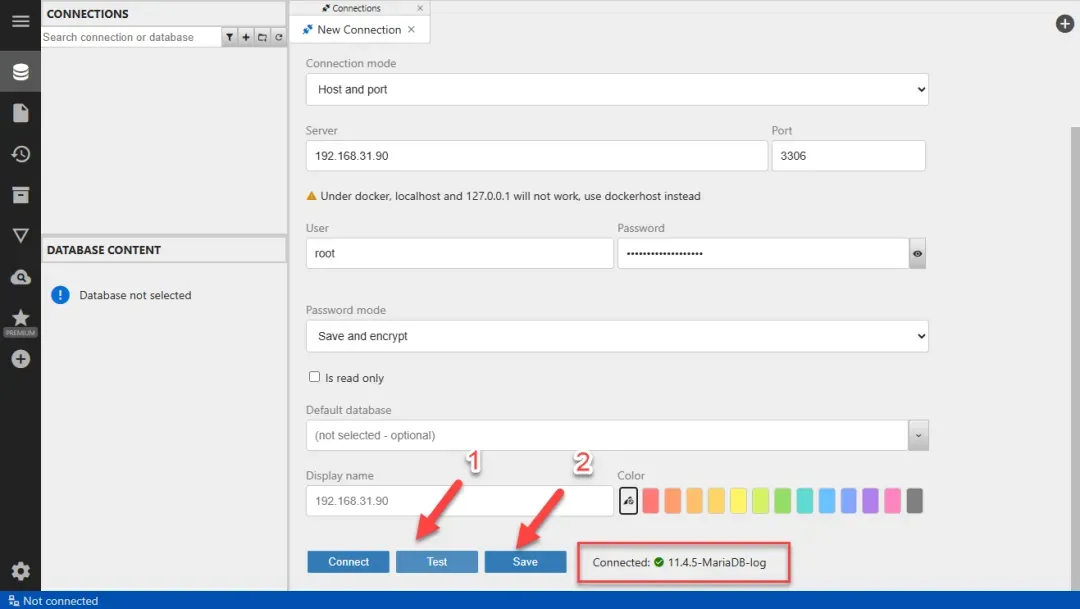Open the Premium star icon
The image size is (1080, 609).
[20, 320]
